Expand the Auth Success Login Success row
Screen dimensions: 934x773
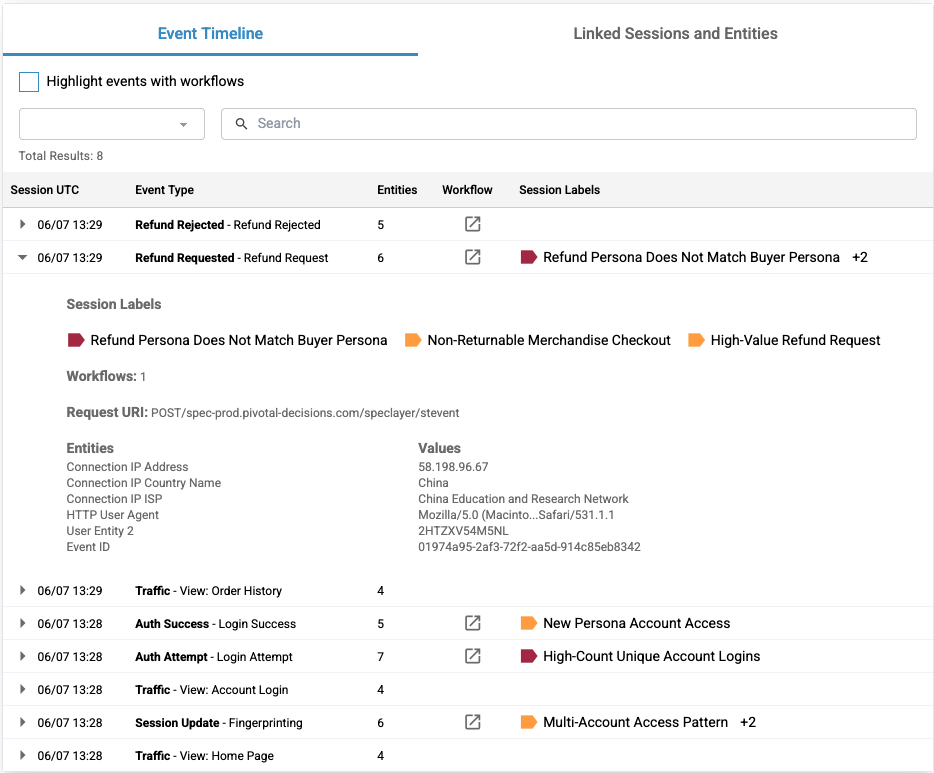[x=22, y=624]
